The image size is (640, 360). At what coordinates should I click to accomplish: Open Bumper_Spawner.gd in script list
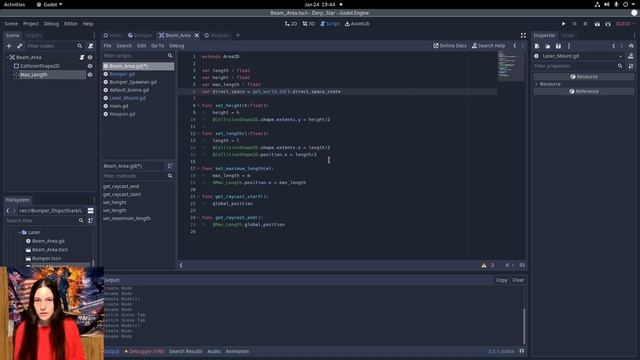coord(133,82)
